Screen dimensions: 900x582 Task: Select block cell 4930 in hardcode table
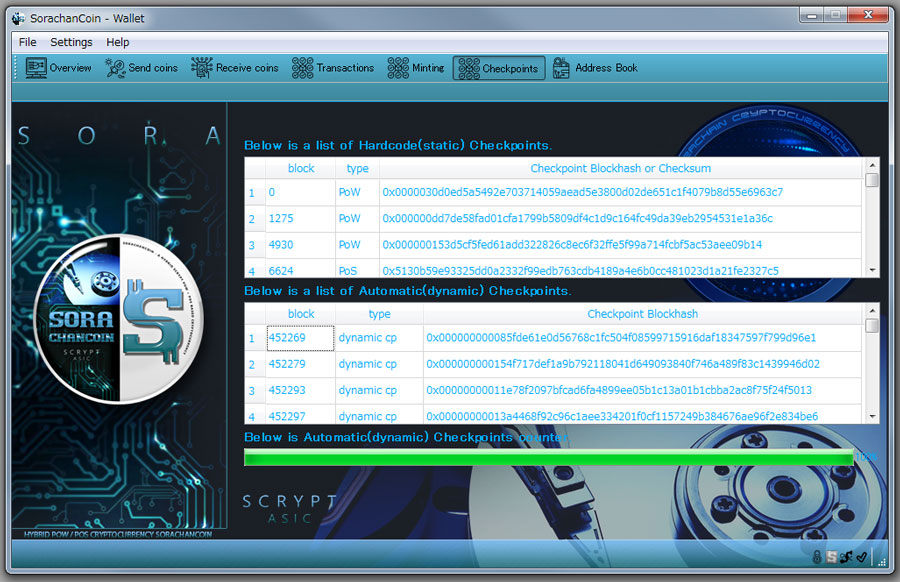tap(300, 245)
